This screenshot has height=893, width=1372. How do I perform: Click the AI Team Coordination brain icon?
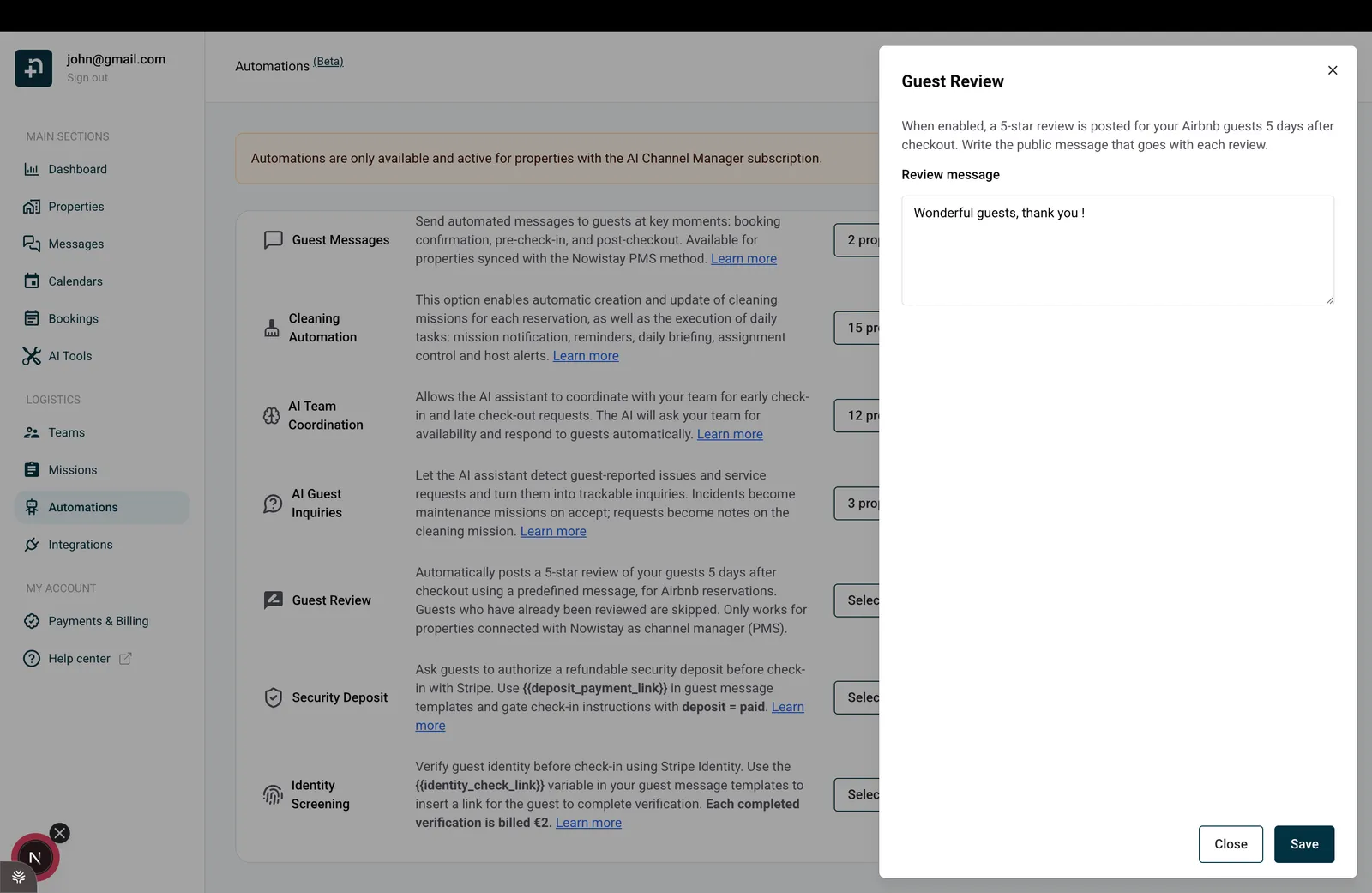point(271,416)
